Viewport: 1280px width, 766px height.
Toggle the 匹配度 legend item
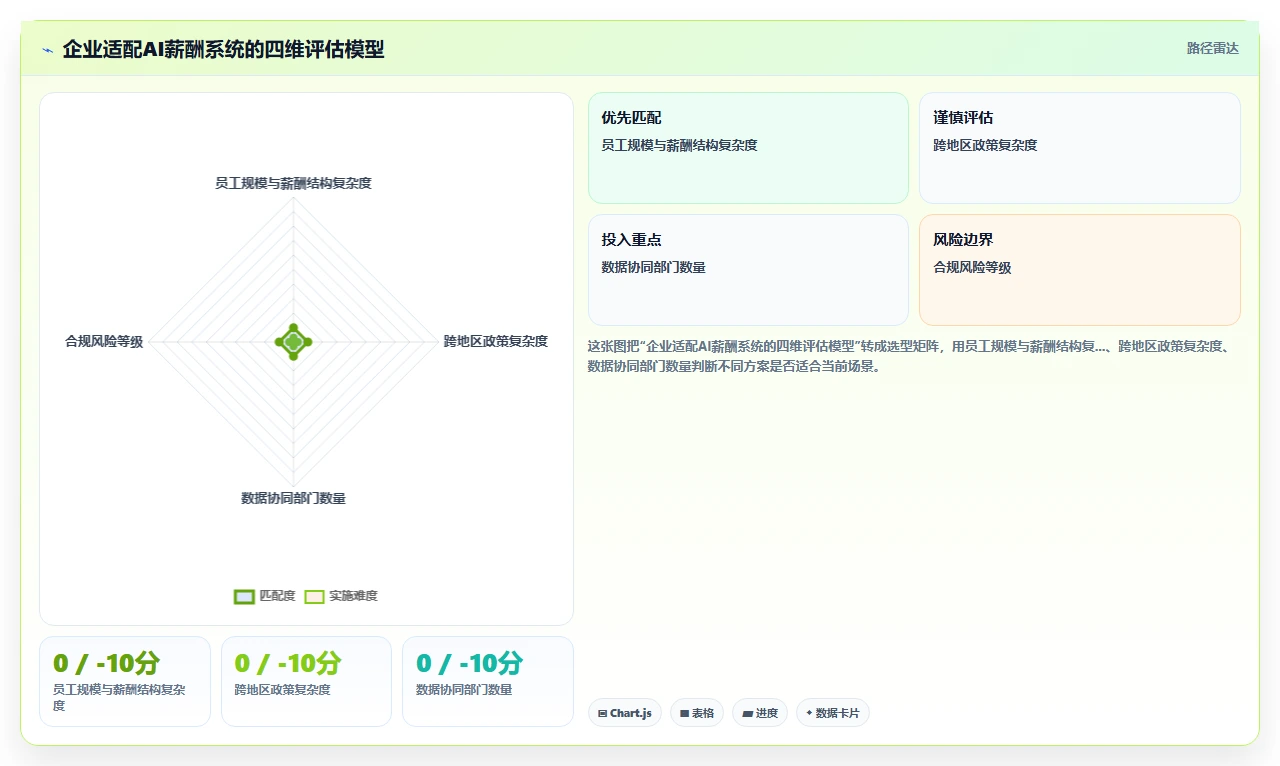point(264,596)
